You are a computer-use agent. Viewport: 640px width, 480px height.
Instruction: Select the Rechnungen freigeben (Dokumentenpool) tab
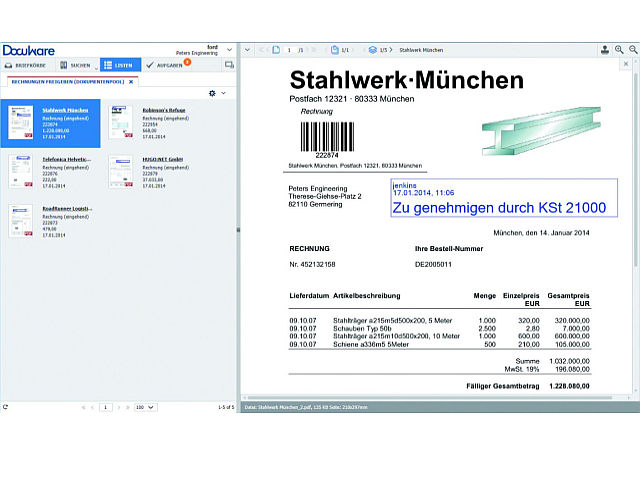(x=67, y=82)
